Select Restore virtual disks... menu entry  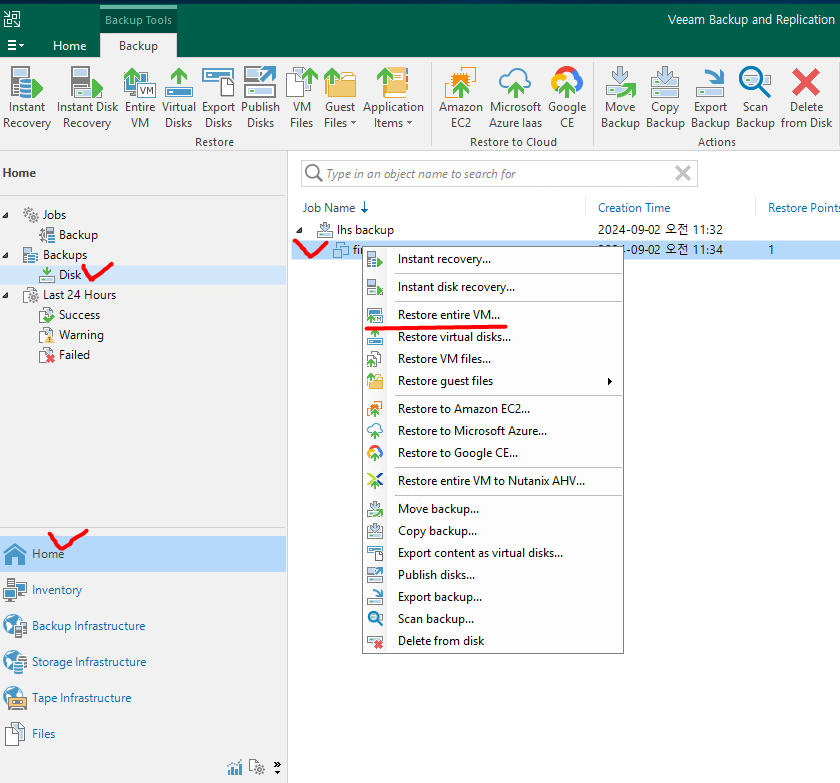tap(493, 337)
